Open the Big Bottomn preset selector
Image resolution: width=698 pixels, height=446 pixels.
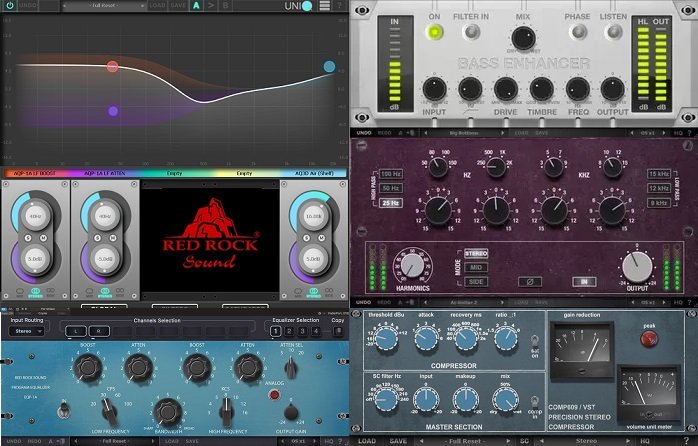464,132
